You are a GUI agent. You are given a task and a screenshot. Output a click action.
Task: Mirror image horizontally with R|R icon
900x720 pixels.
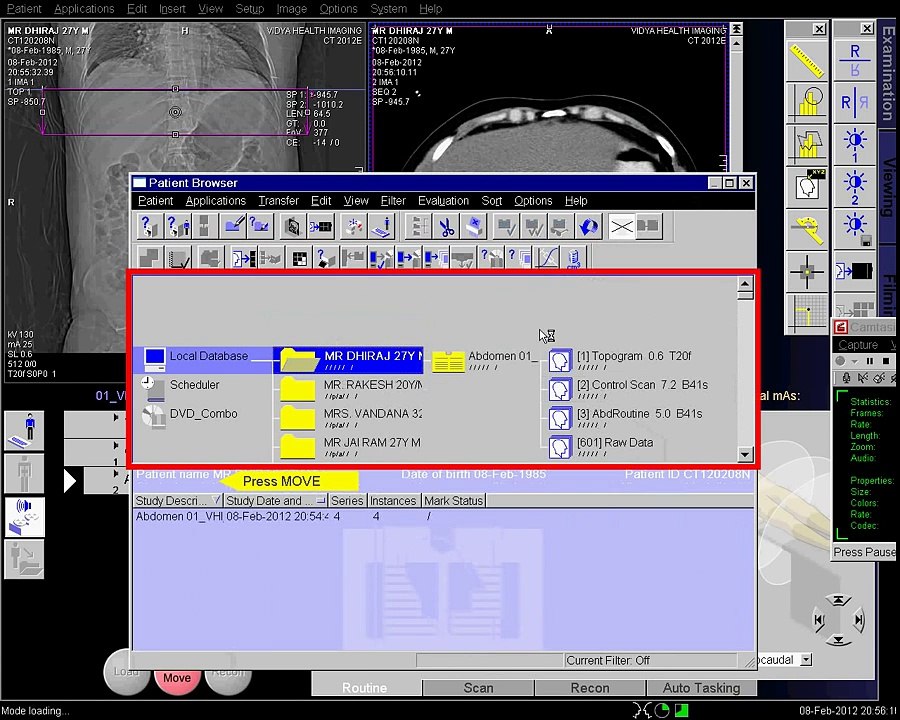854,102
